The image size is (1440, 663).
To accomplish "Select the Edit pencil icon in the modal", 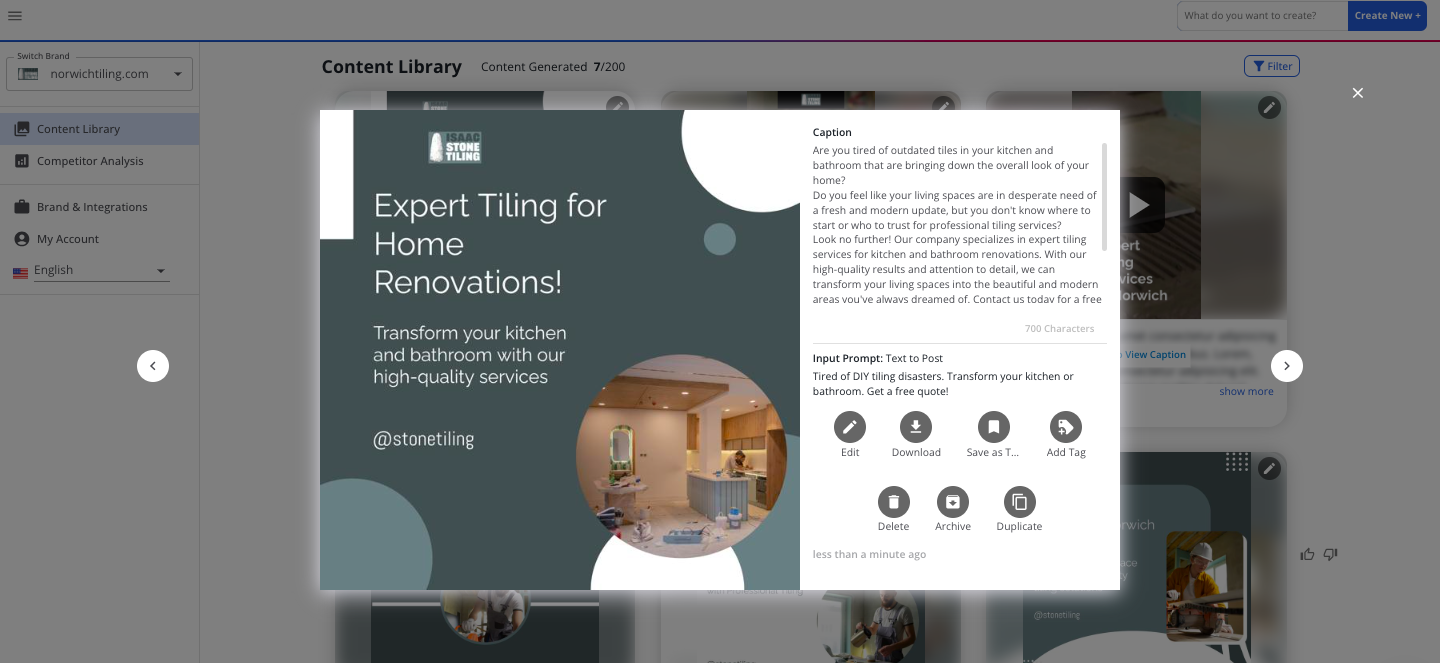I will (849, 427).
